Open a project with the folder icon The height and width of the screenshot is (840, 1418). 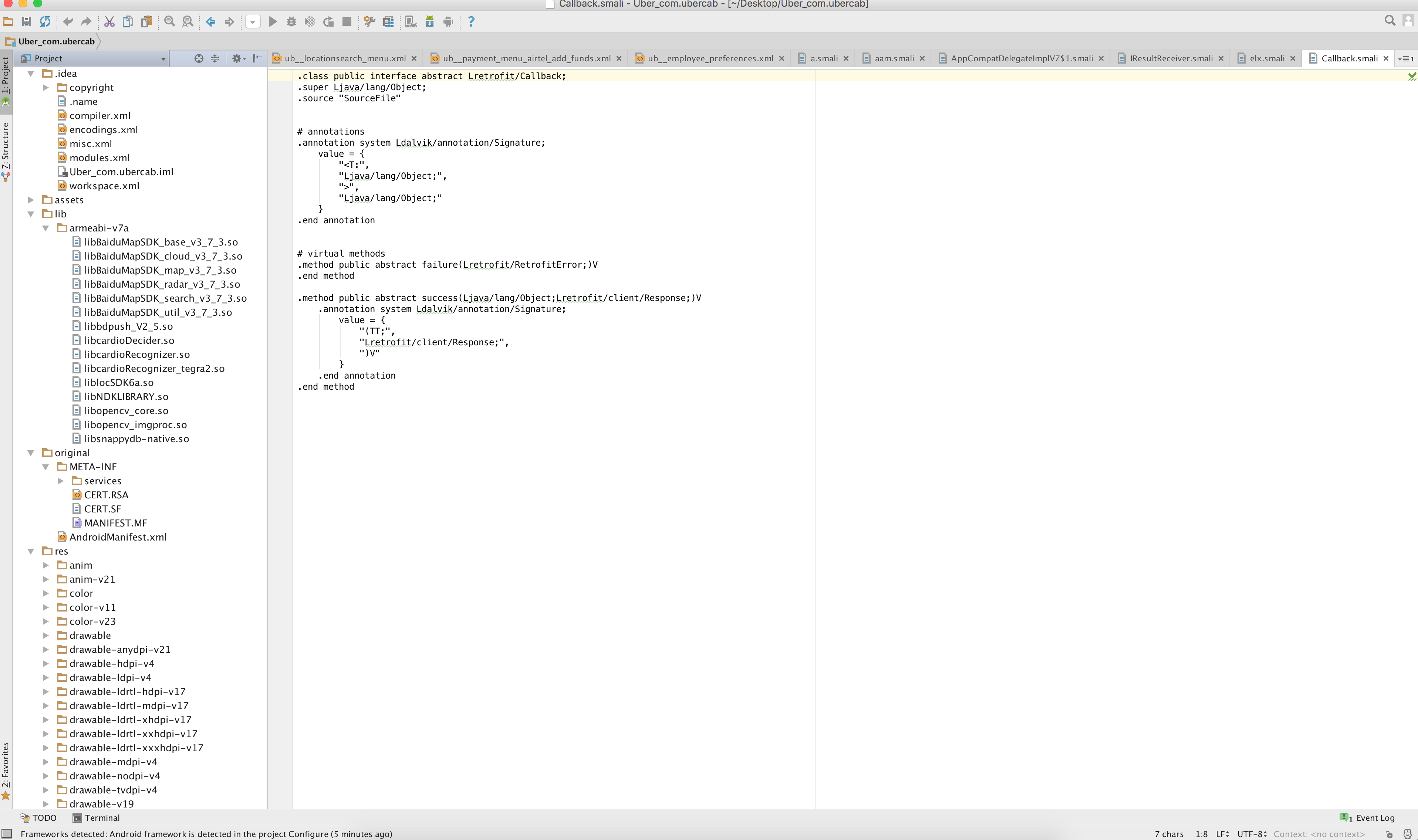9,21
